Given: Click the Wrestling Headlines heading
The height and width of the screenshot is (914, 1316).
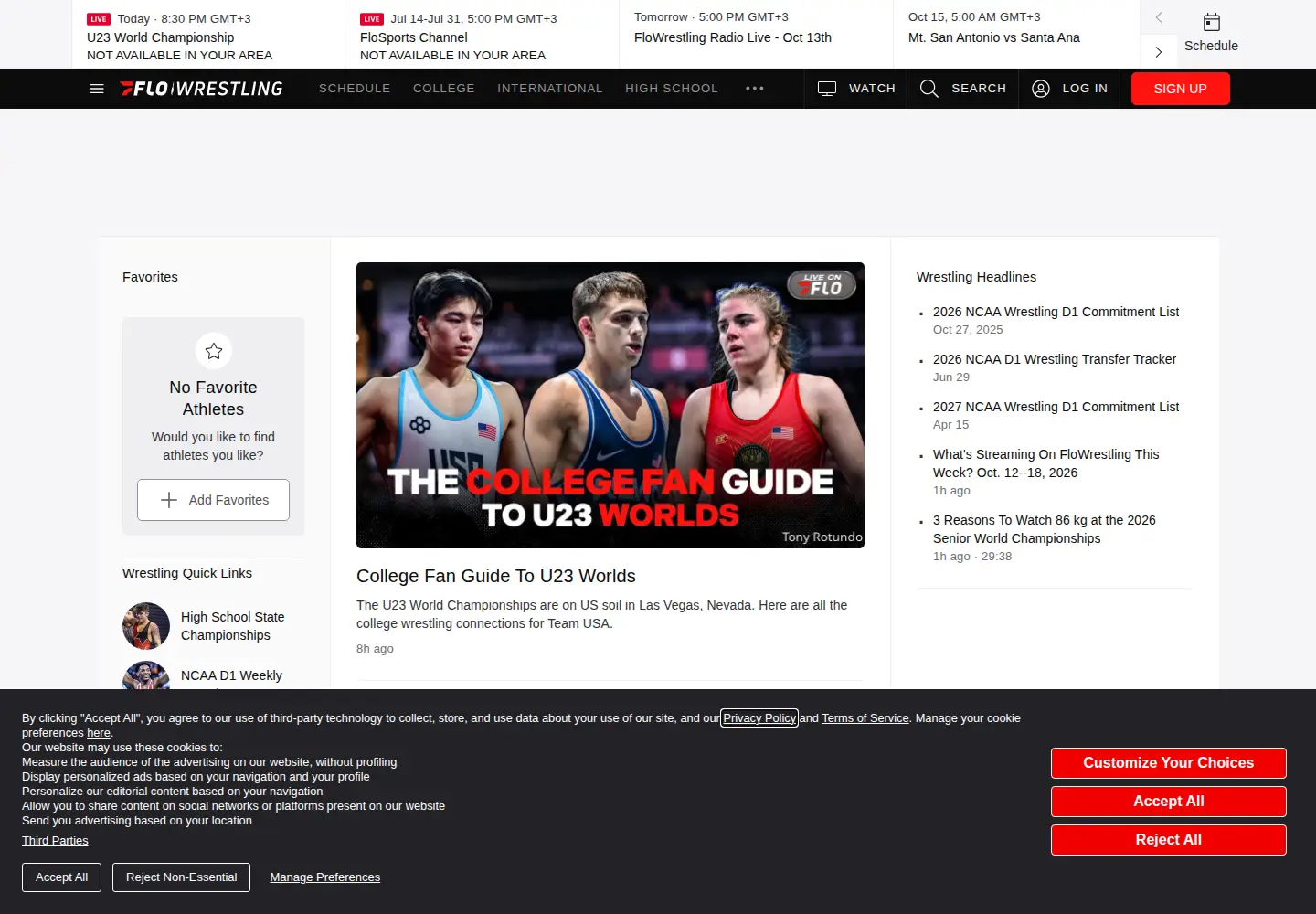Looking at the screenshot, I should click(976, 277).
